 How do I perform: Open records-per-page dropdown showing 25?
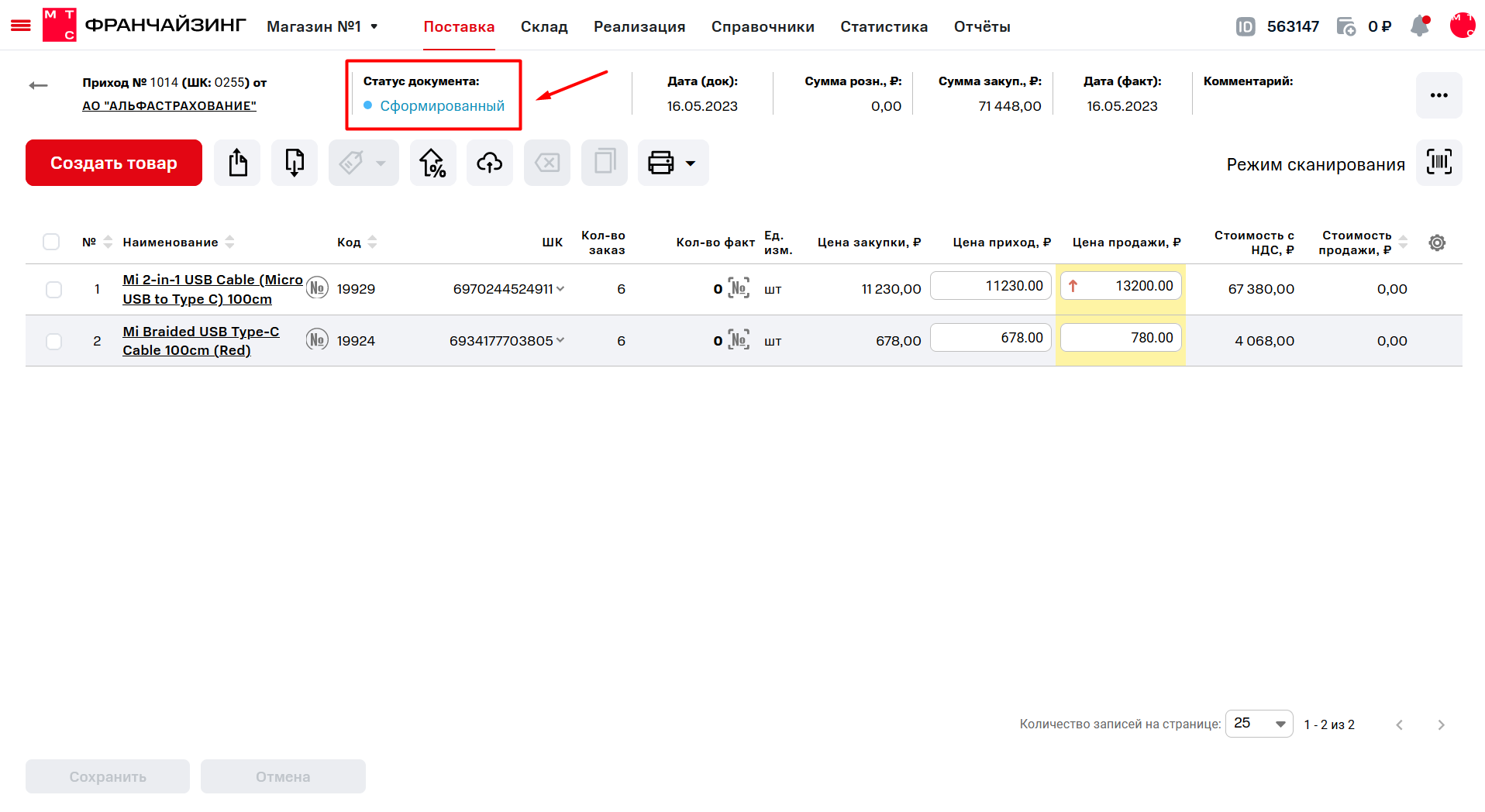[x=1259, y=724]
